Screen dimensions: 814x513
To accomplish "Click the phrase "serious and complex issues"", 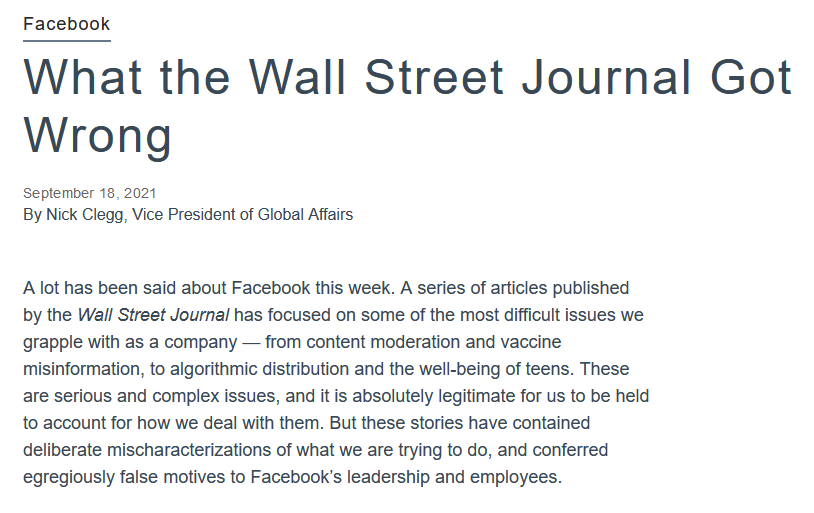I will pos(167,396).
